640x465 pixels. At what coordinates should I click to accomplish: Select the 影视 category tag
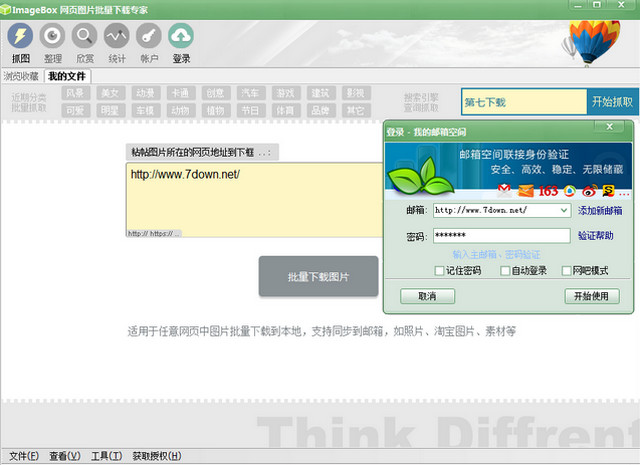[x=356, y=93]
